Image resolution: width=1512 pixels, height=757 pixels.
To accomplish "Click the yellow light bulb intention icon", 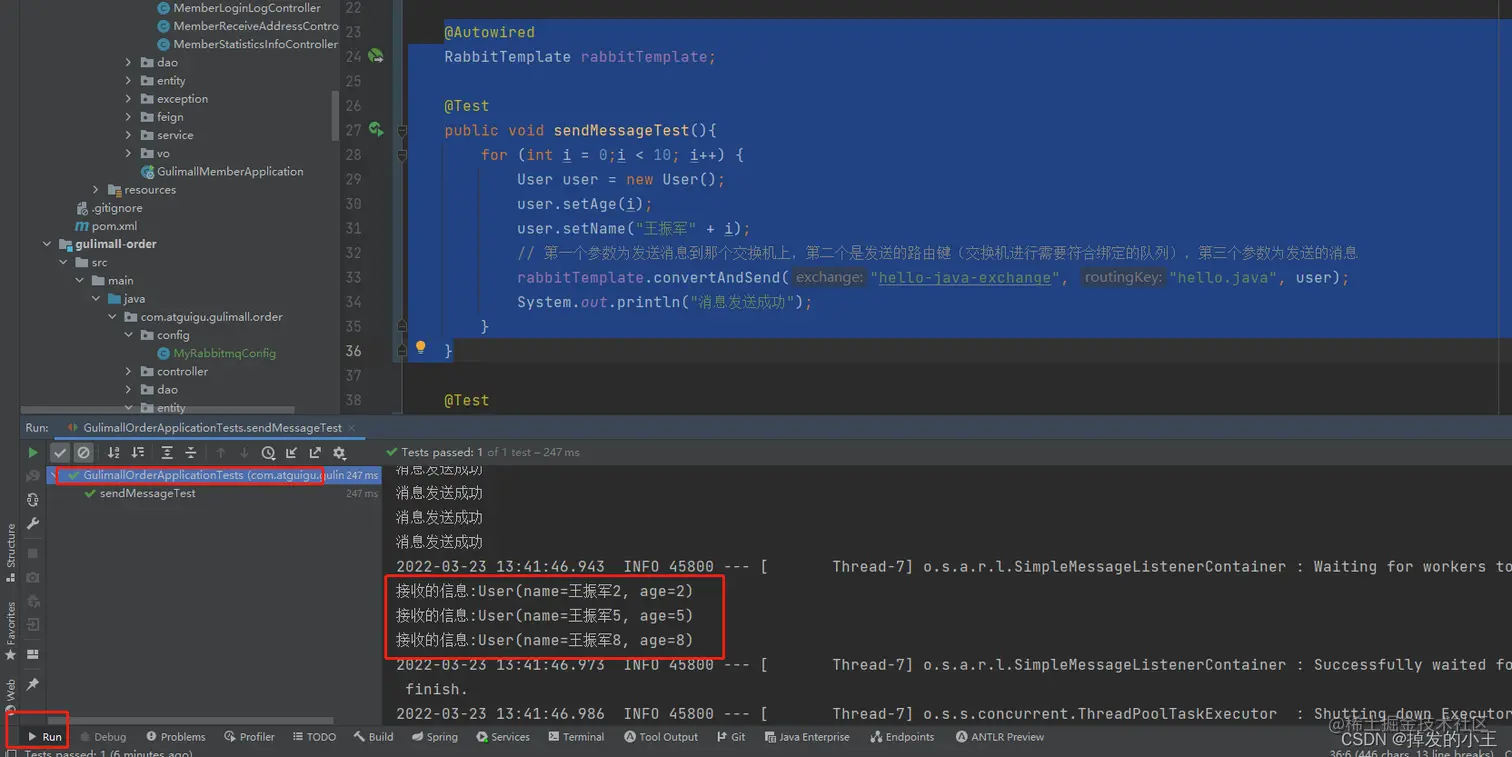I will [421, 348].
